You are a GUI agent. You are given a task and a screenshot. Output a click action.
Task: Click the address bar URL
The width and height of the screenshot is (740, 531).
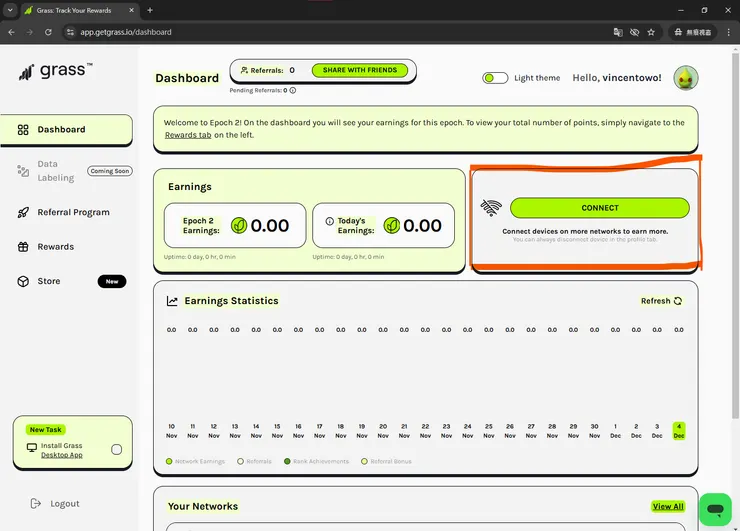tap(126, 32)
